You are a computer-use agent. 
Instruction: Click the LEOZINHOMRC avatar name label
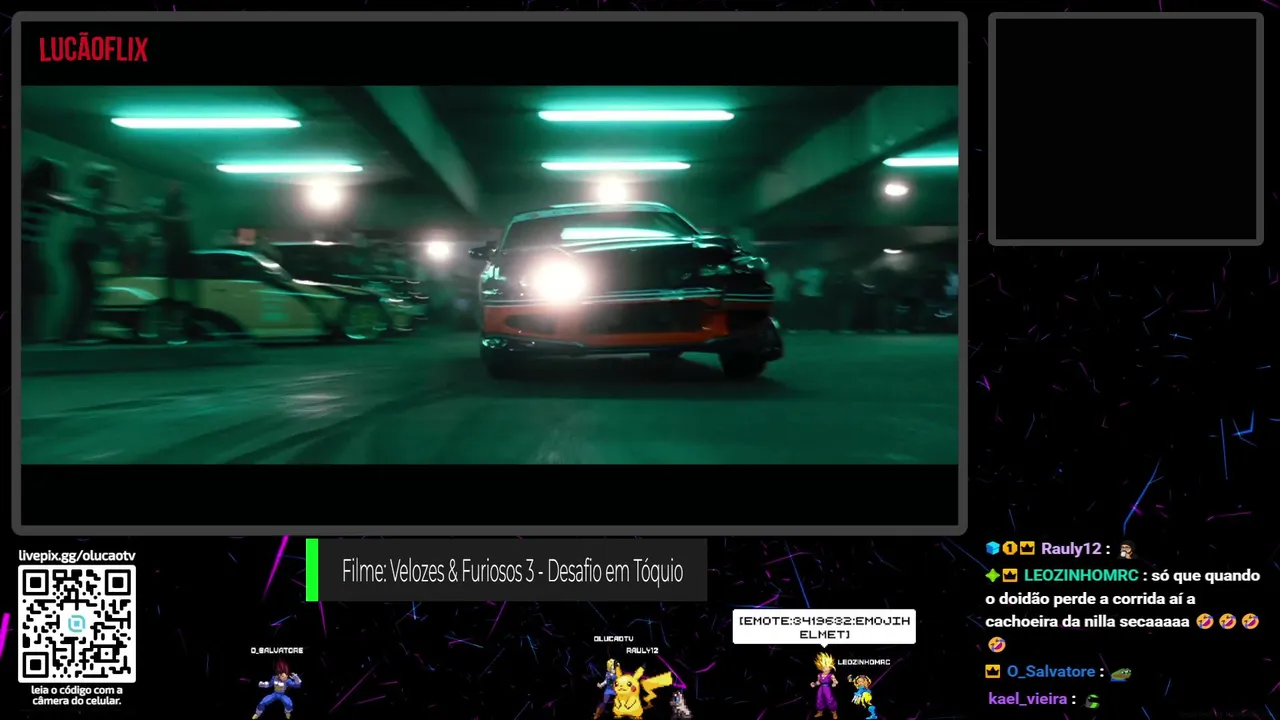(864, 662)
